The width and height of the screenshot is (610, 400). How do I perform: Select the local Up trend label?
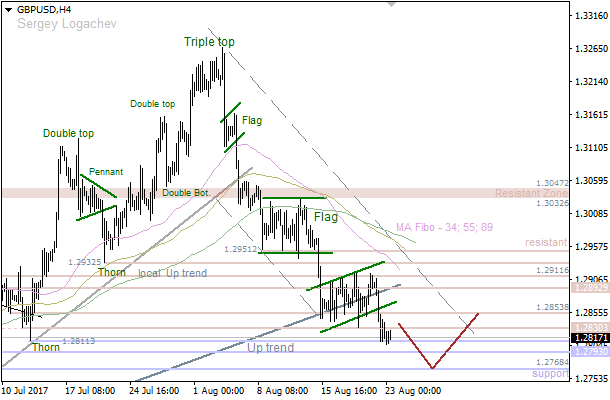pos(172,273)
